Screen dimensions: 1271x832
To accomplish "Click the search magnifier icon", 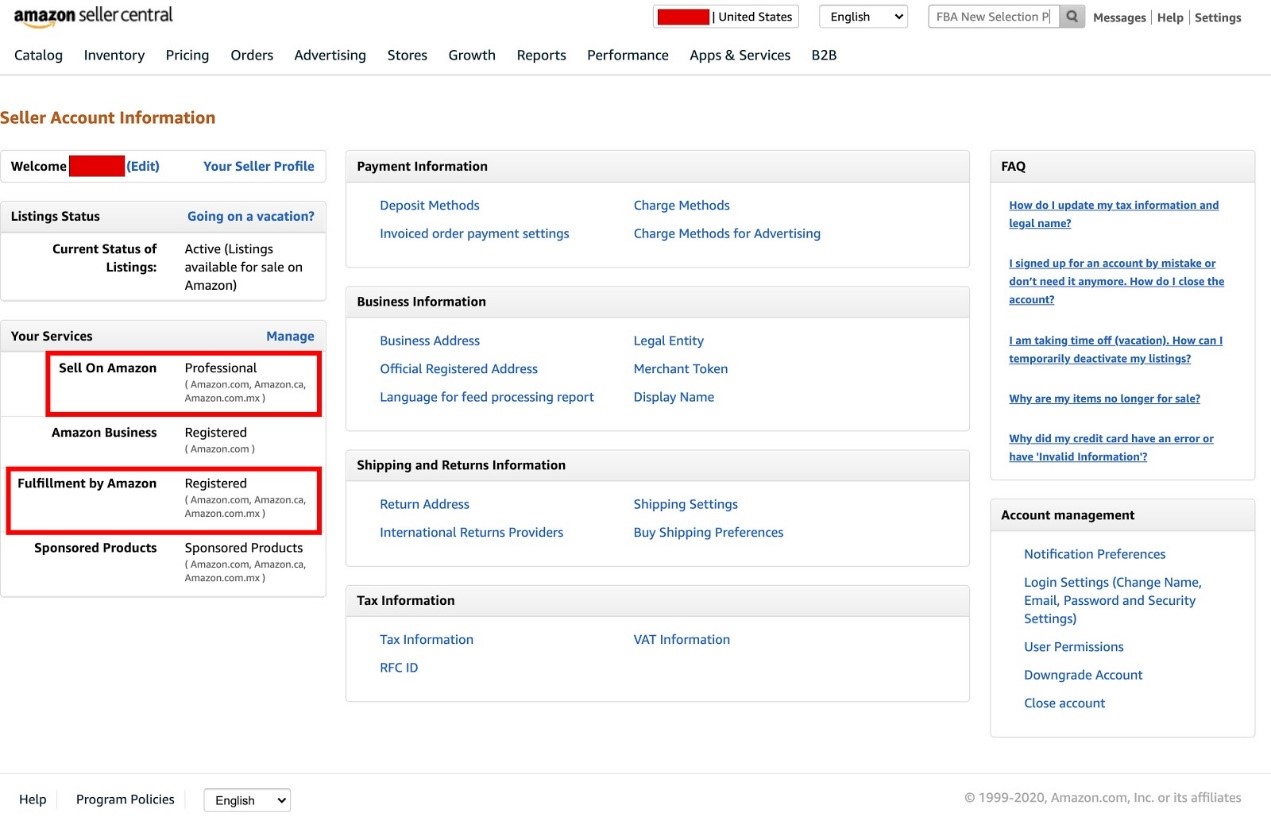I will pyautogui.click(x=1072, y=17).
